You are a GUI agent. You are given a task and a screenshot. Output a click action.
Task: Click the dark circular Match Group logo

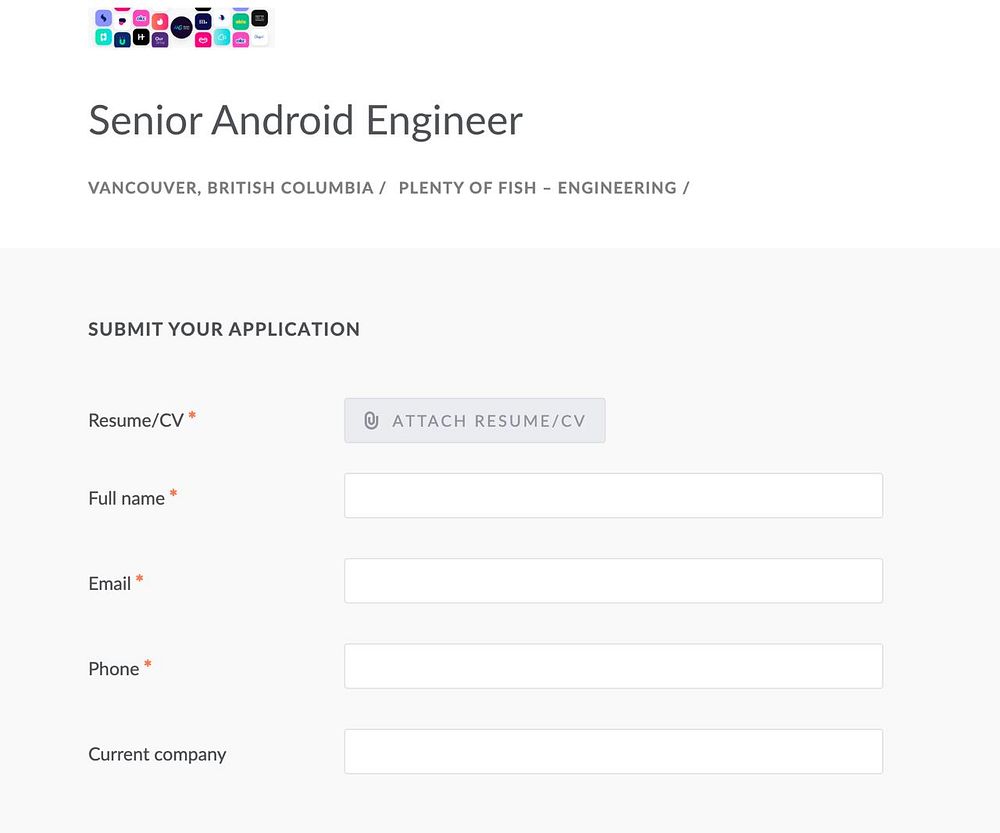[181, 27]
